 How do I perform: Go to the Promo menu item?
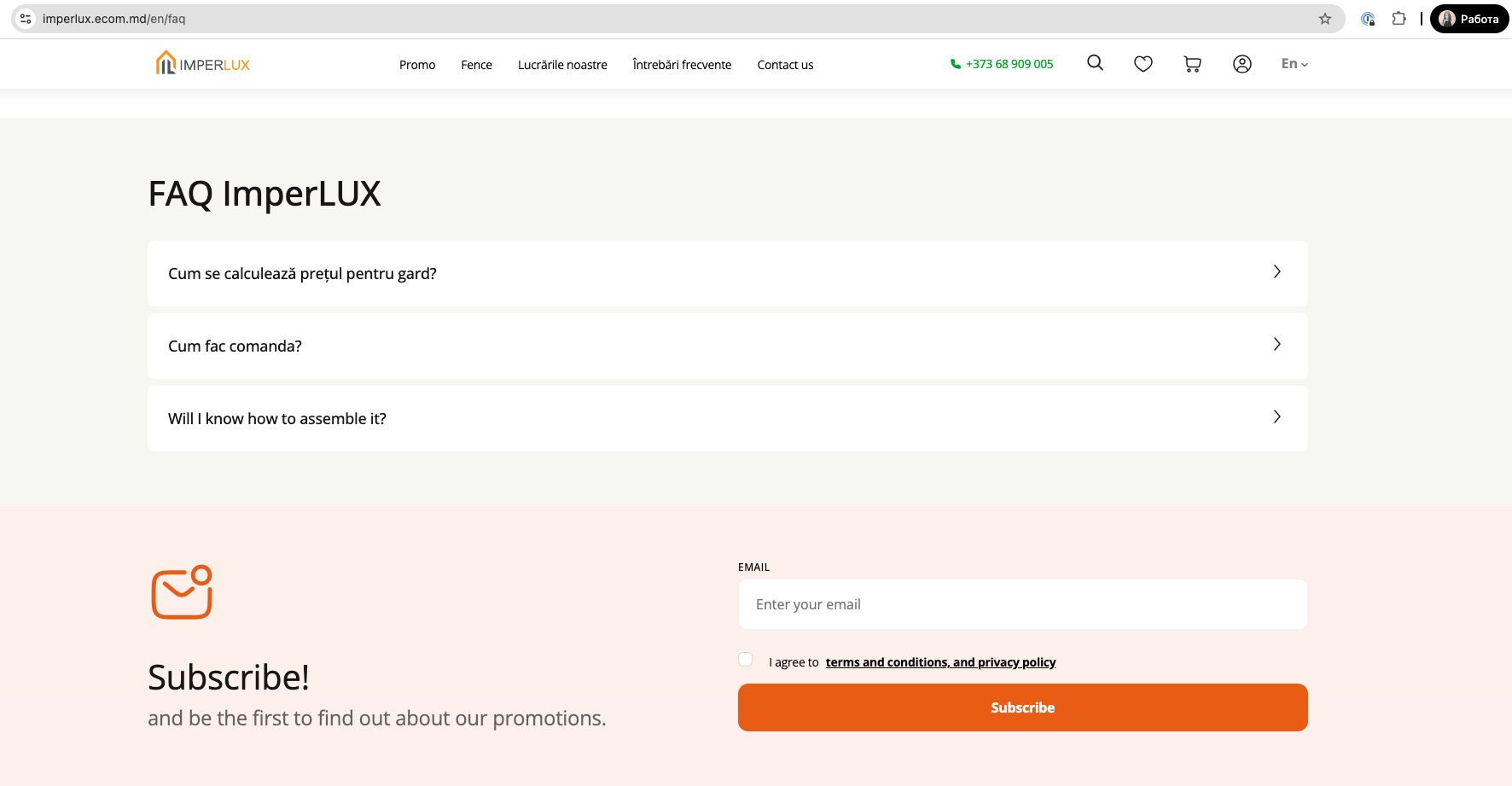coord(417,65)
